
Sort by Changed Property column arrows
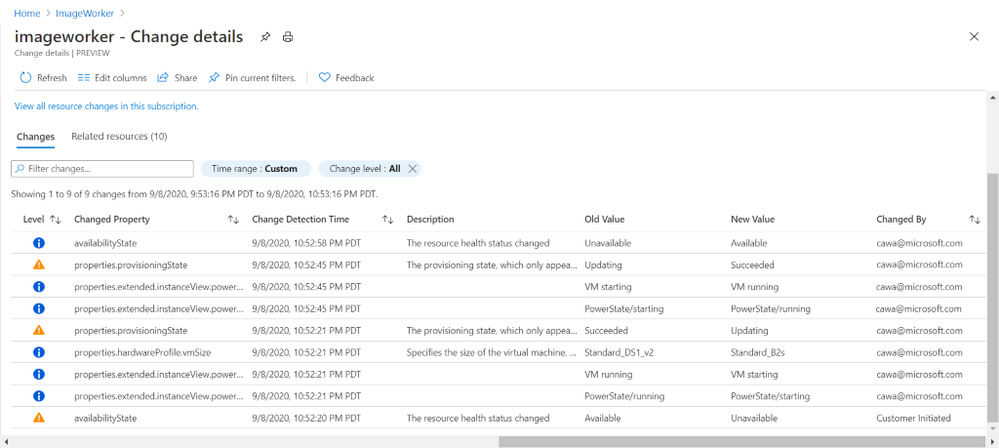[x=233, y=219]
